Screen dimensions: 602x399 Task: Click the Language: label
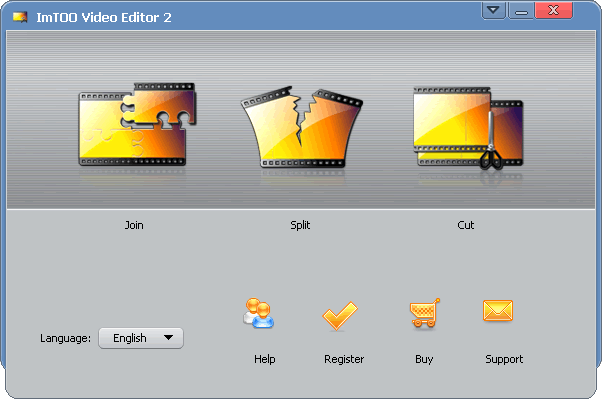[x=66, y=338]
